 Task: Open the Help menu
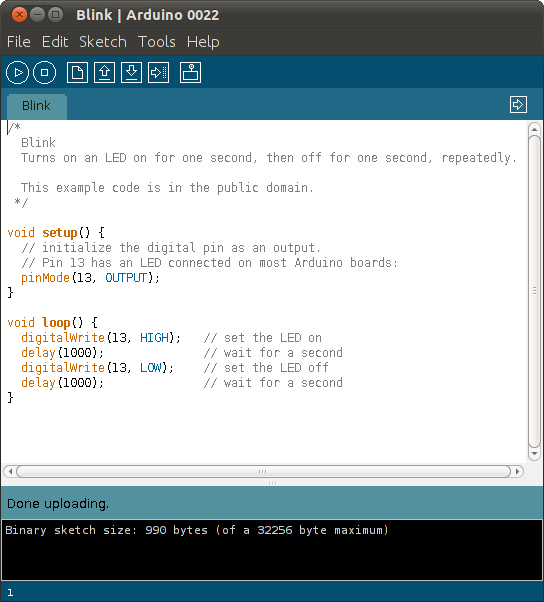(203, 42)
